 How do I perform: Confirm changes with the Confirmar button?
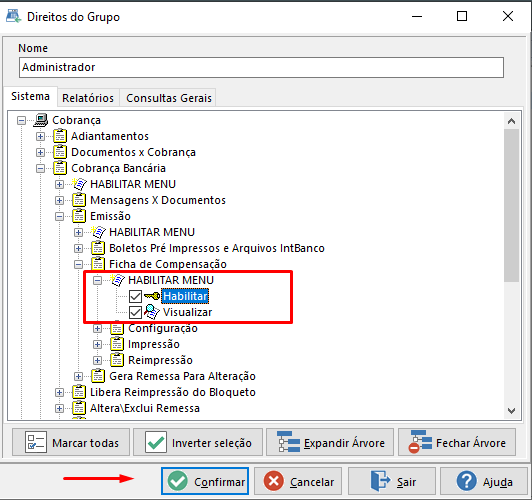[205, 481]
